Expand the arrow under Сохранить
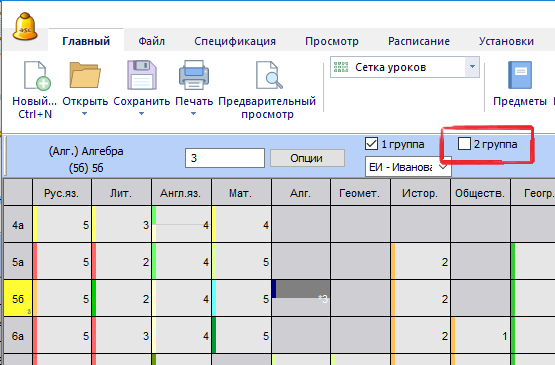The height and width of the screenshot is (365, 555). 141,114
